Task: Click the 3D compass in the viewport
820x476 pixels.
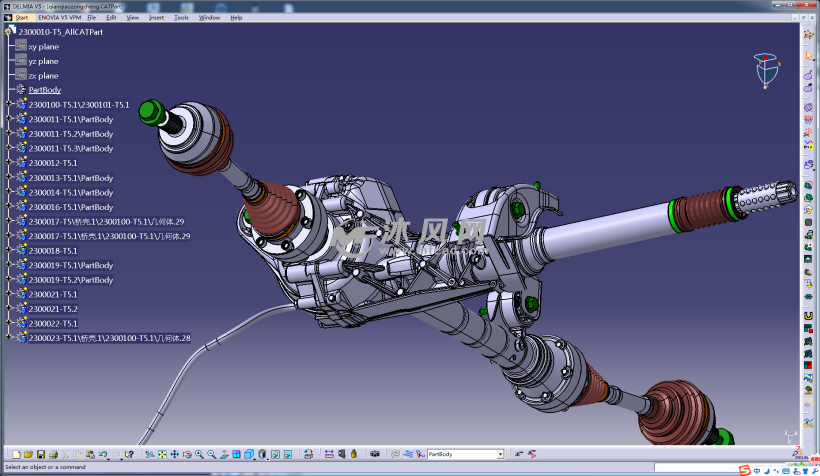Action: [766, 71]
